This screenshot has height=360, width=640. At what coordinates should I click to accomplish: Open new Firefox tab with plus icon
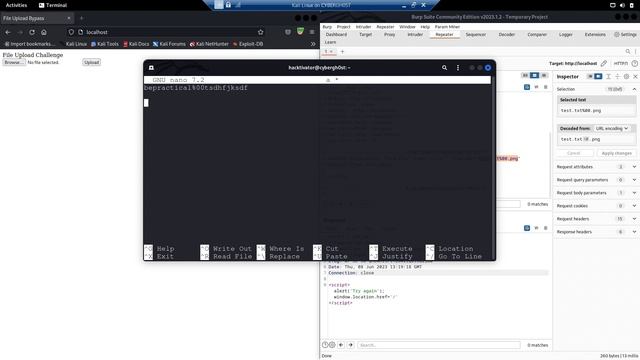tap(82, 18)
